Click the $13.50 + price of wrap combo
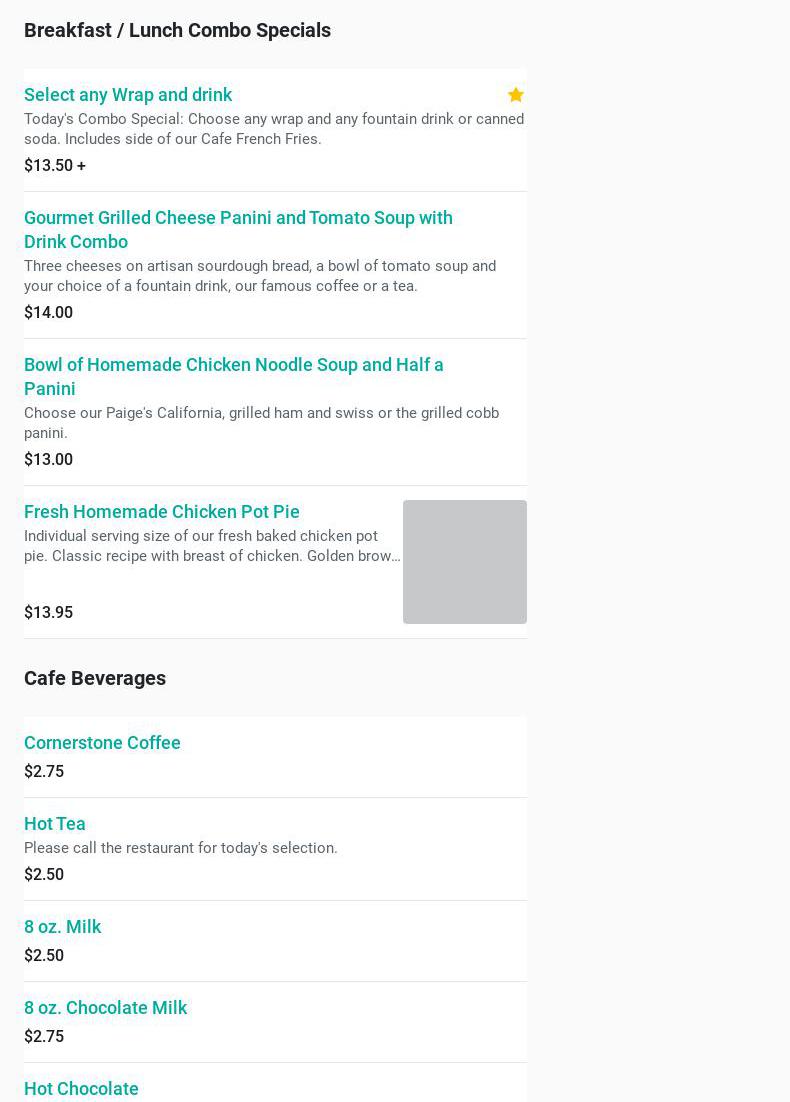 pos(55,166)
